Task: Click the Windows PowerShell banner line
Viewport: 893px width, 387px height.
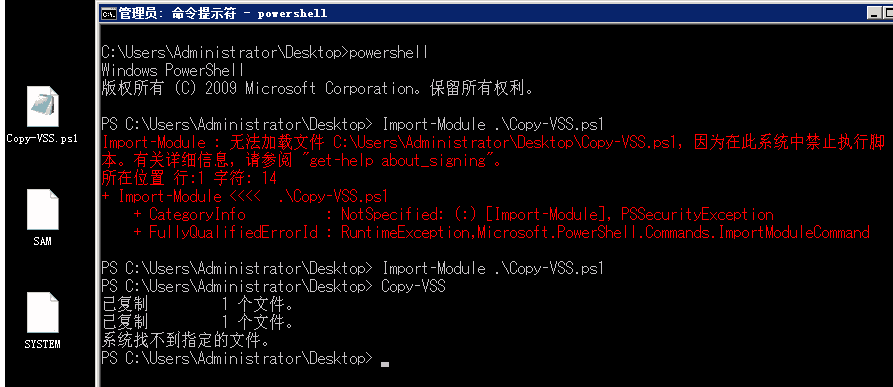Action: pyautogui.click(x=173, y=71)
